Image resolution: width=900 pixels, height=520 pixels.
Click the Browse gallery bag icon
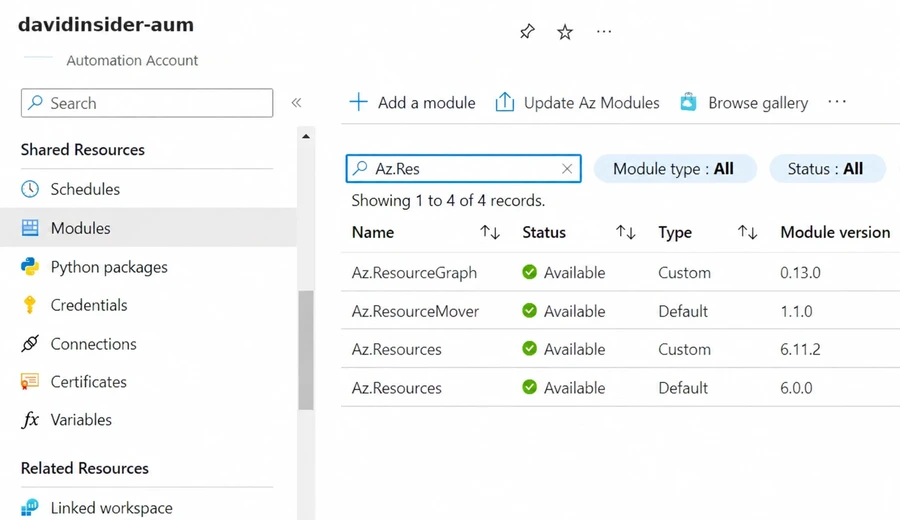(688, 102)
